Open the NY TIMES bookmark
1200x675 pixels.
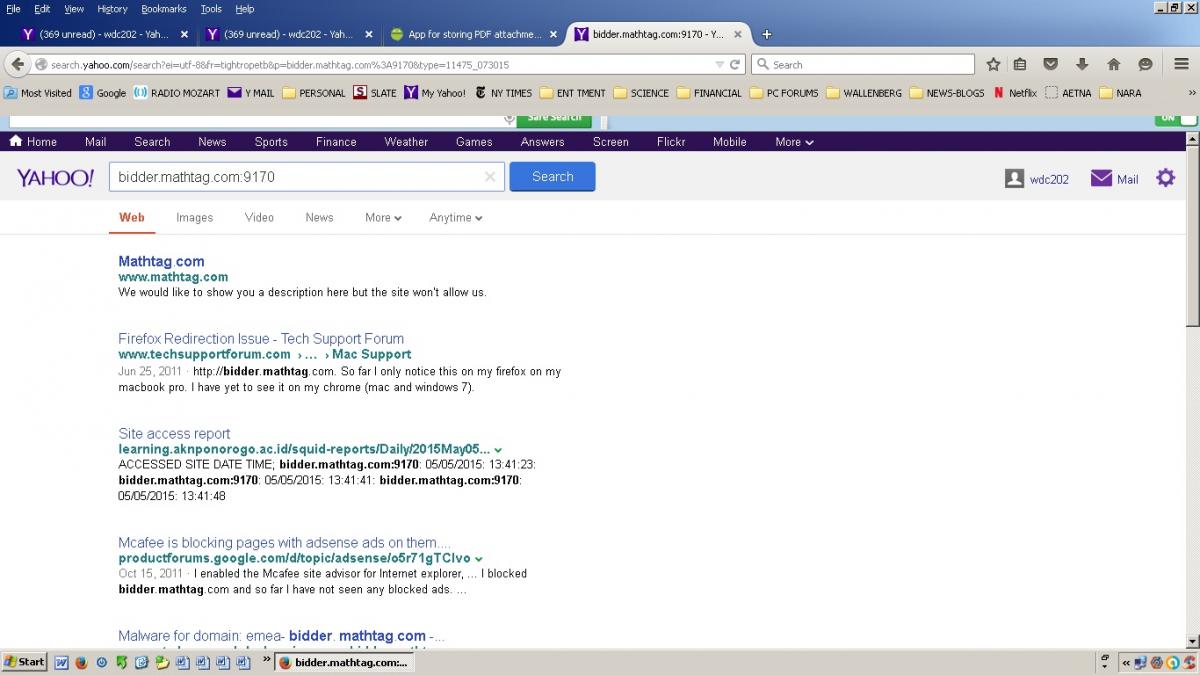(503, 93)
